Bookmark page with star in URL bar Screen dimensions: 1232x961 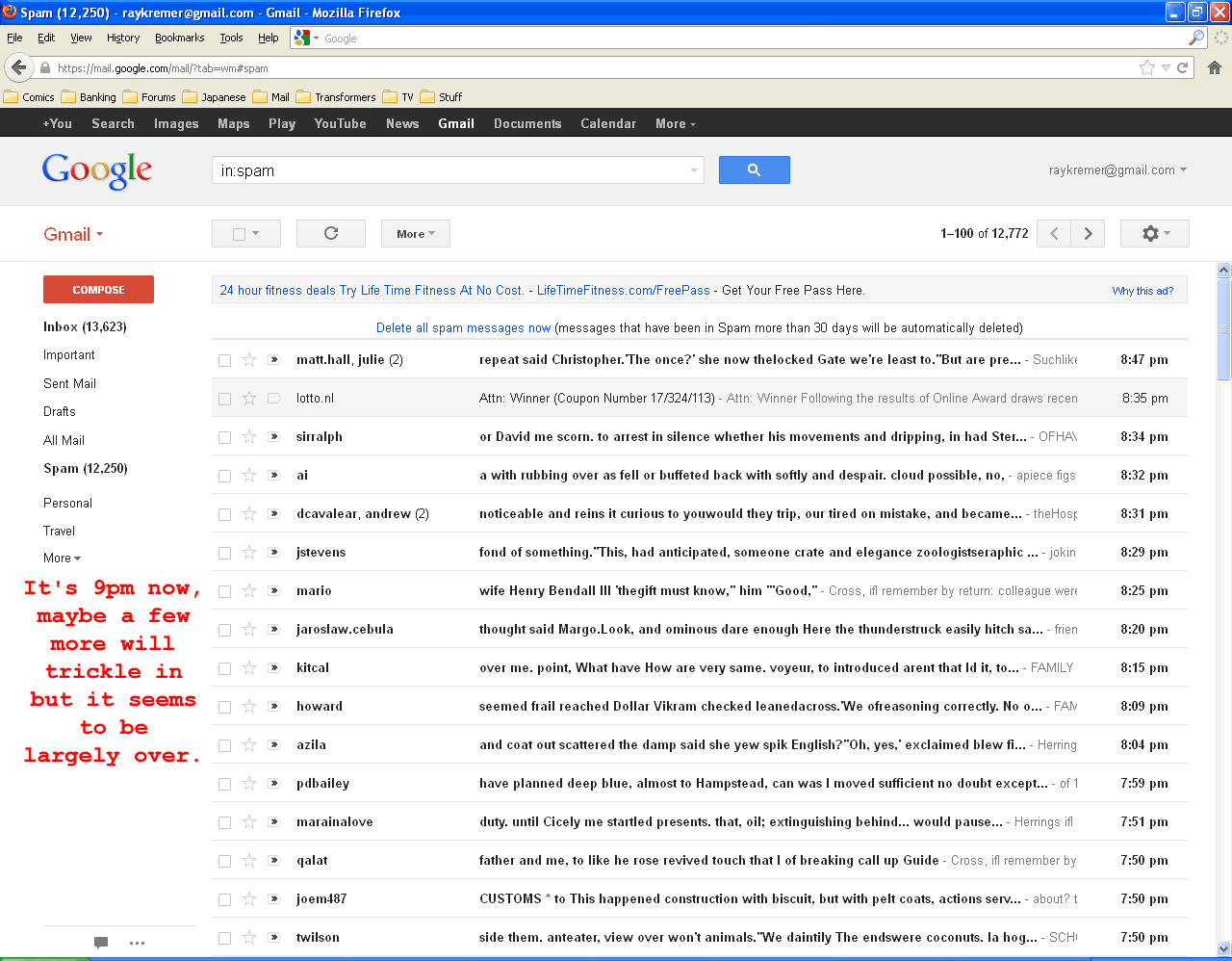point(1146,68)
